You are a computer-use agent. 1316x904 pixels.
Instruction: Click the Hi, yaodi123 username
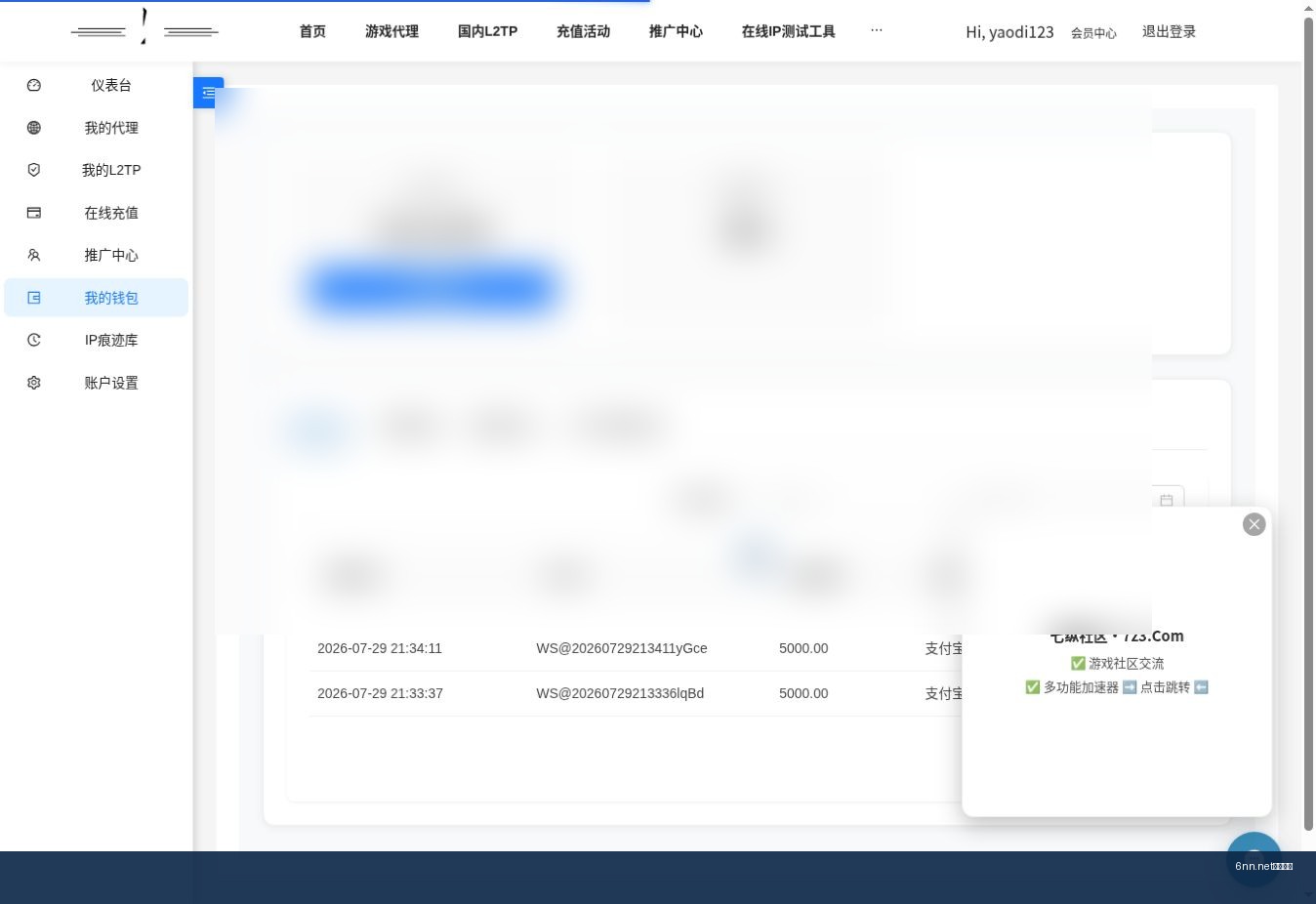coord(1009,32)
